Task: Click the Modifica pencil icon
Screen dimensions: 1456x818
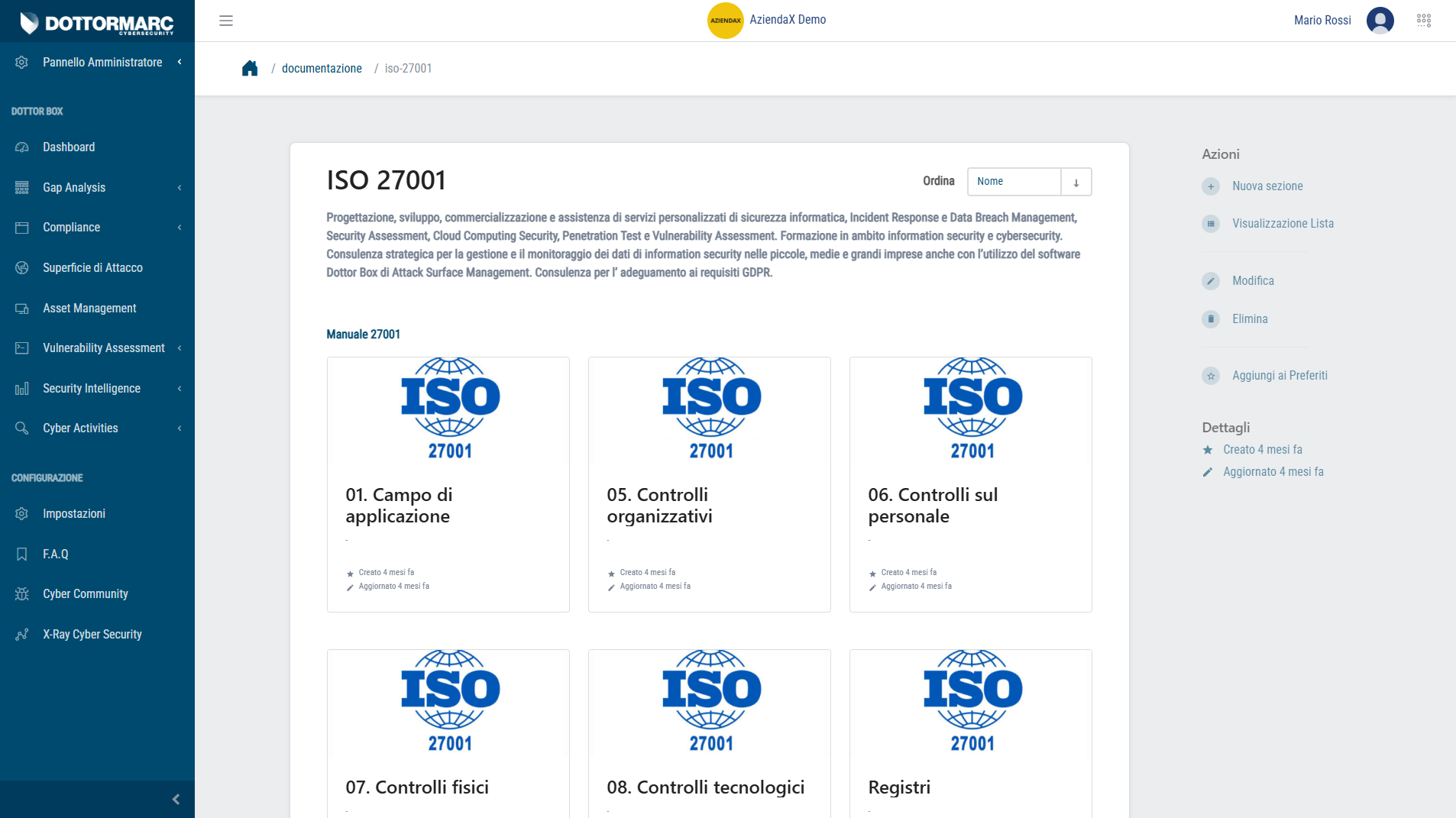Action: (x=1211, y=281)
